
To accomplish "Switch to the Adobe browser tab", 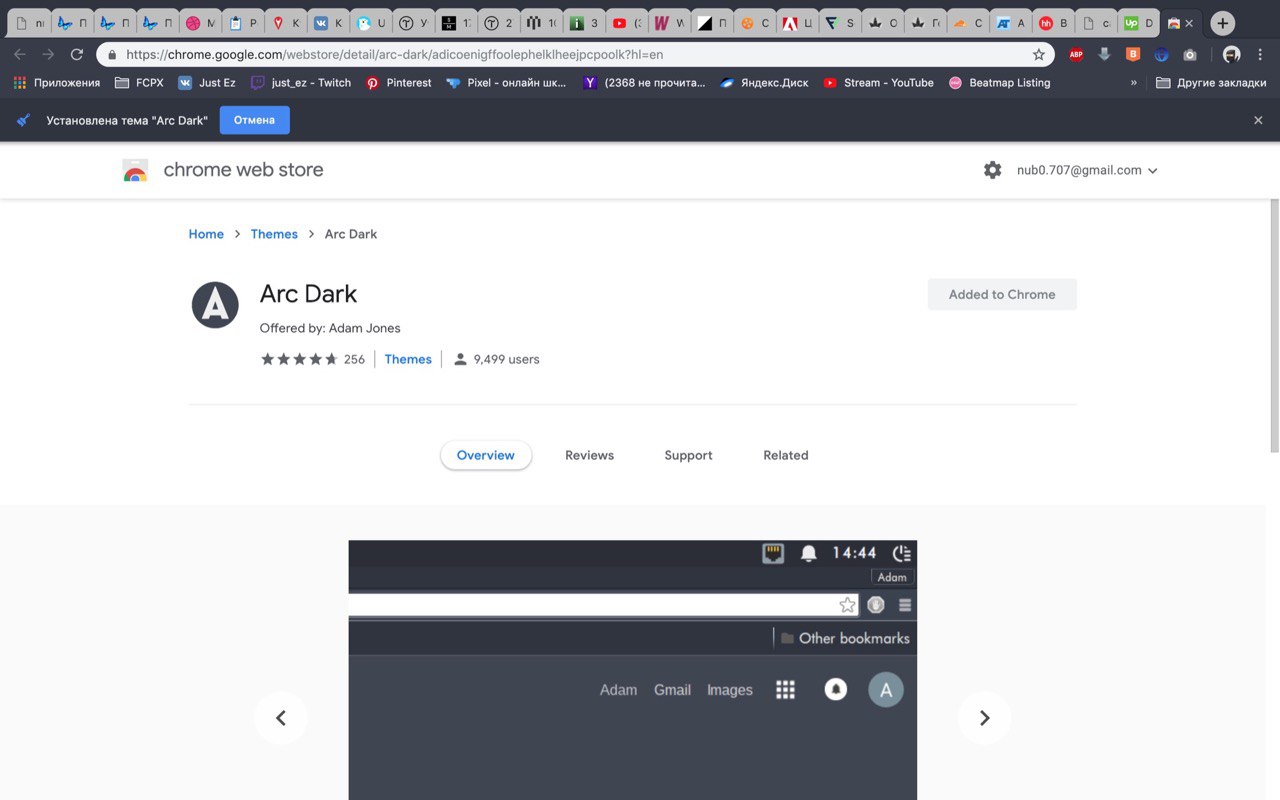I will pos(797,23).
